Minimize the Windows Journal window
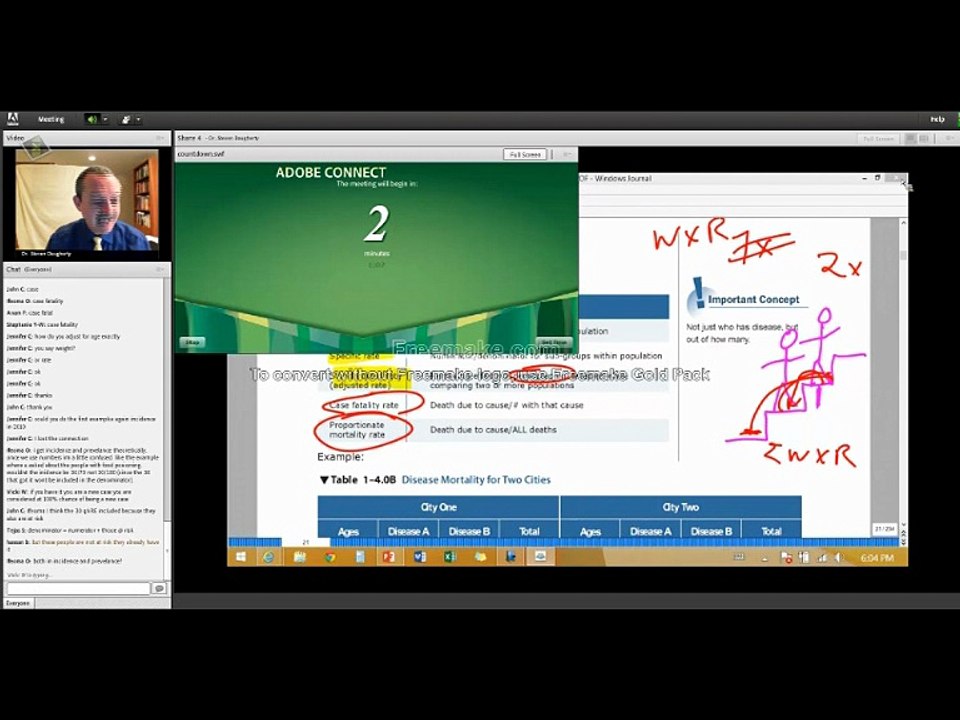Screen dimensions: 960x720 coord(864,178)
